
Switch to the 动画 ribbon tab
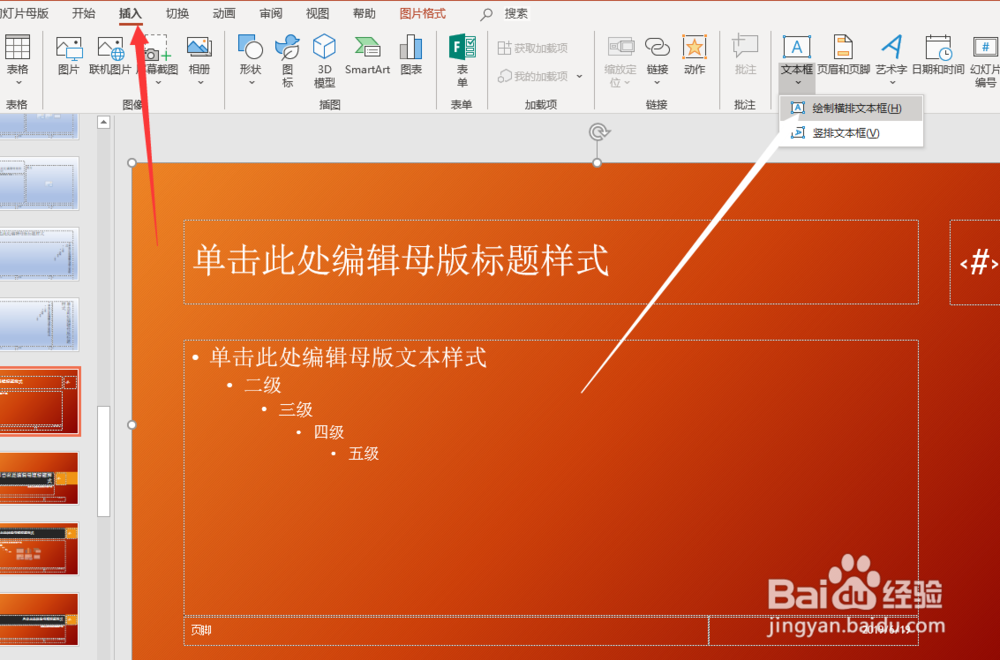coord(222,13)
